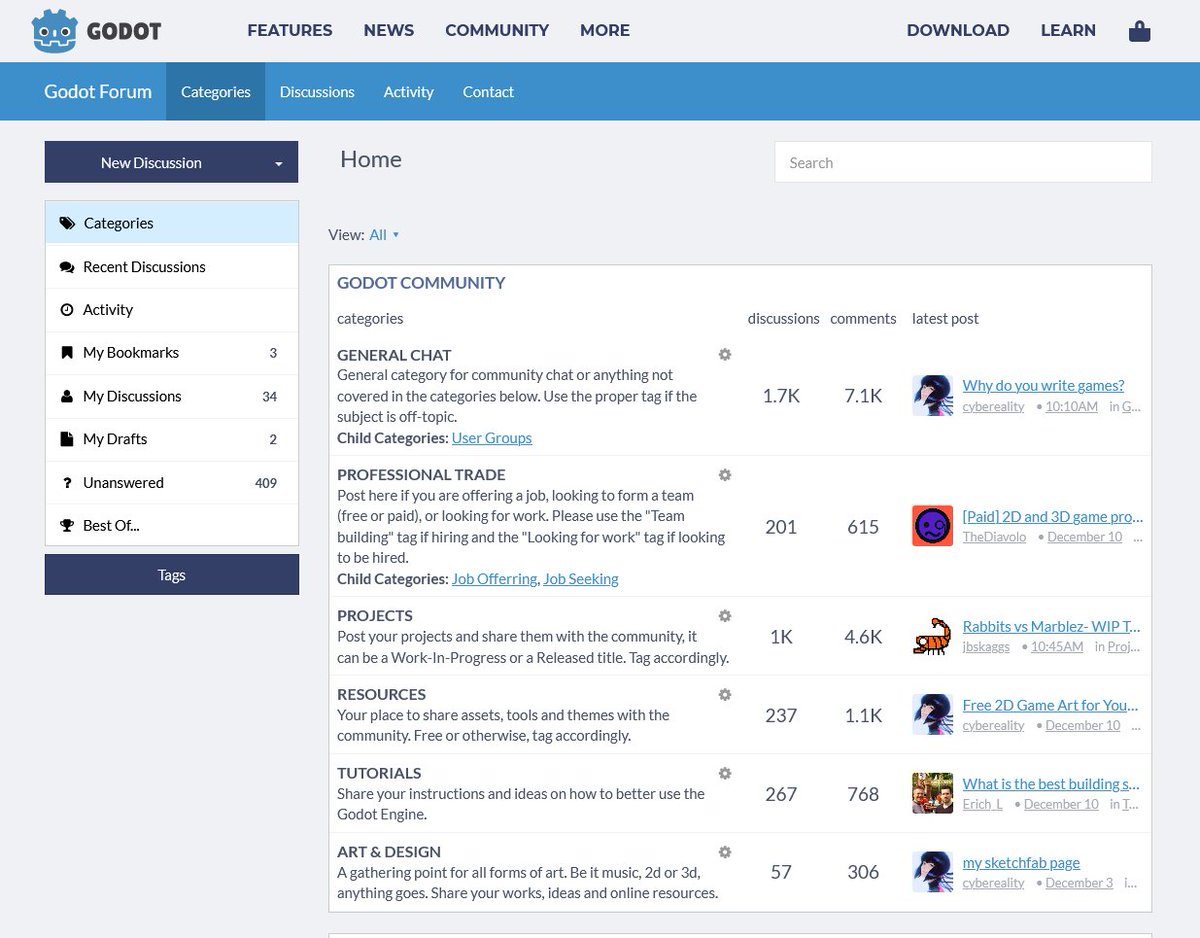The width and height of the screenshot is (1200, 938).
Task: Click TheDiavolo username link
Action: (x=993, y=537)
